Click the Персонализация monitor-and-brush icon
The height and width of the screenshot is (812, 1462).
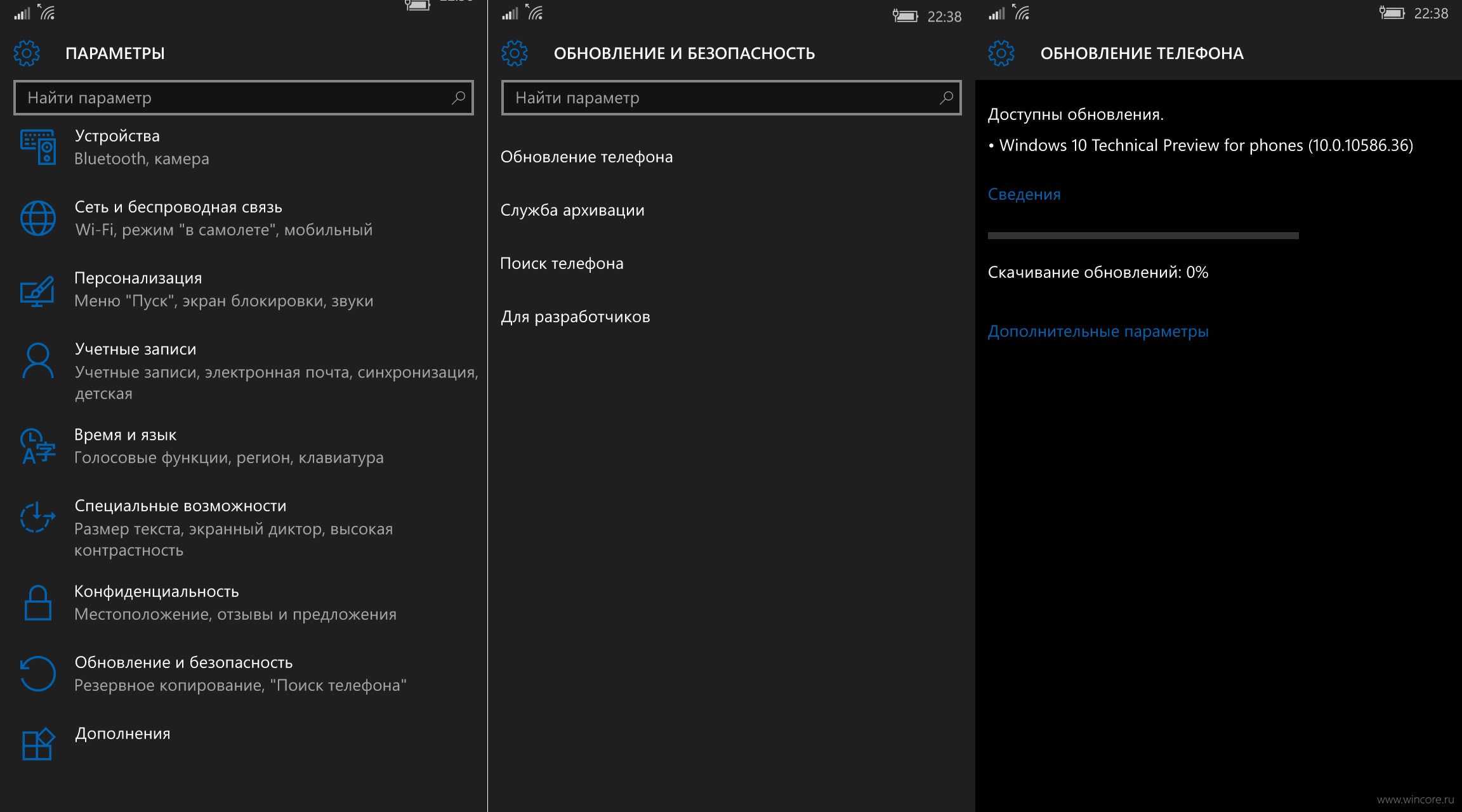(37, 291)
